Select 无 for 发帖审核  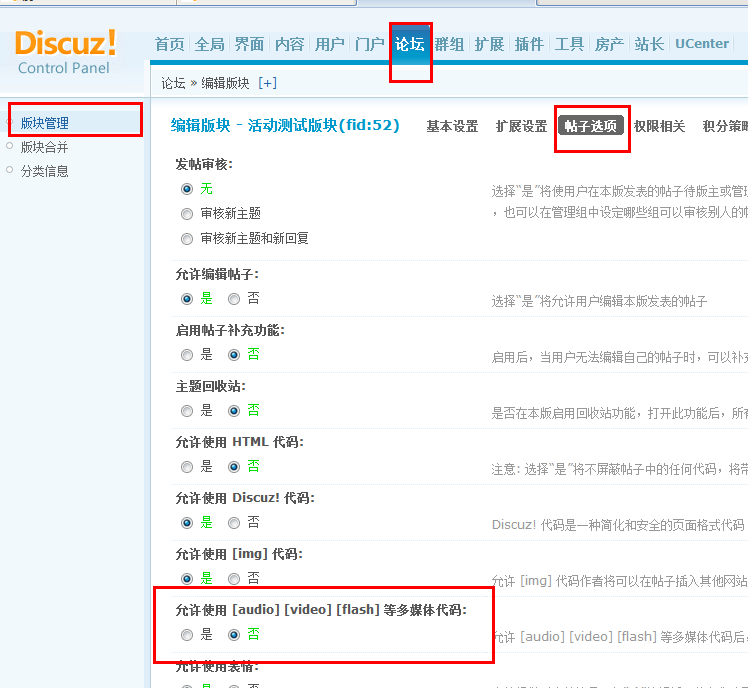(187, 189)
